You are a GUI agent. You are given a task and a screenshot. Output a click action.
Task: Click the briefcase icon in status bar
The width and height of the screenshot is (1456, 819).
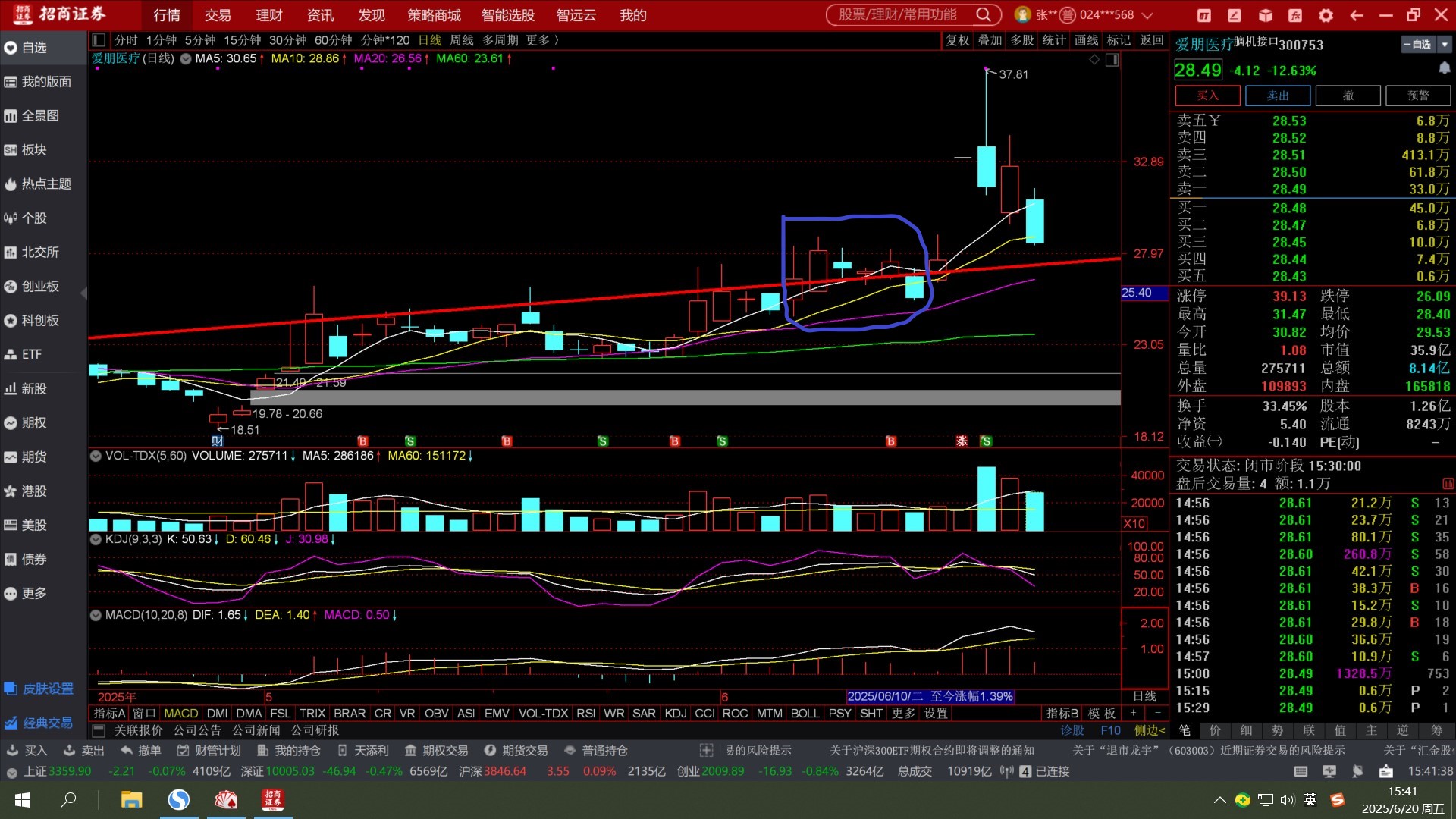click(x=1386, y=771)
